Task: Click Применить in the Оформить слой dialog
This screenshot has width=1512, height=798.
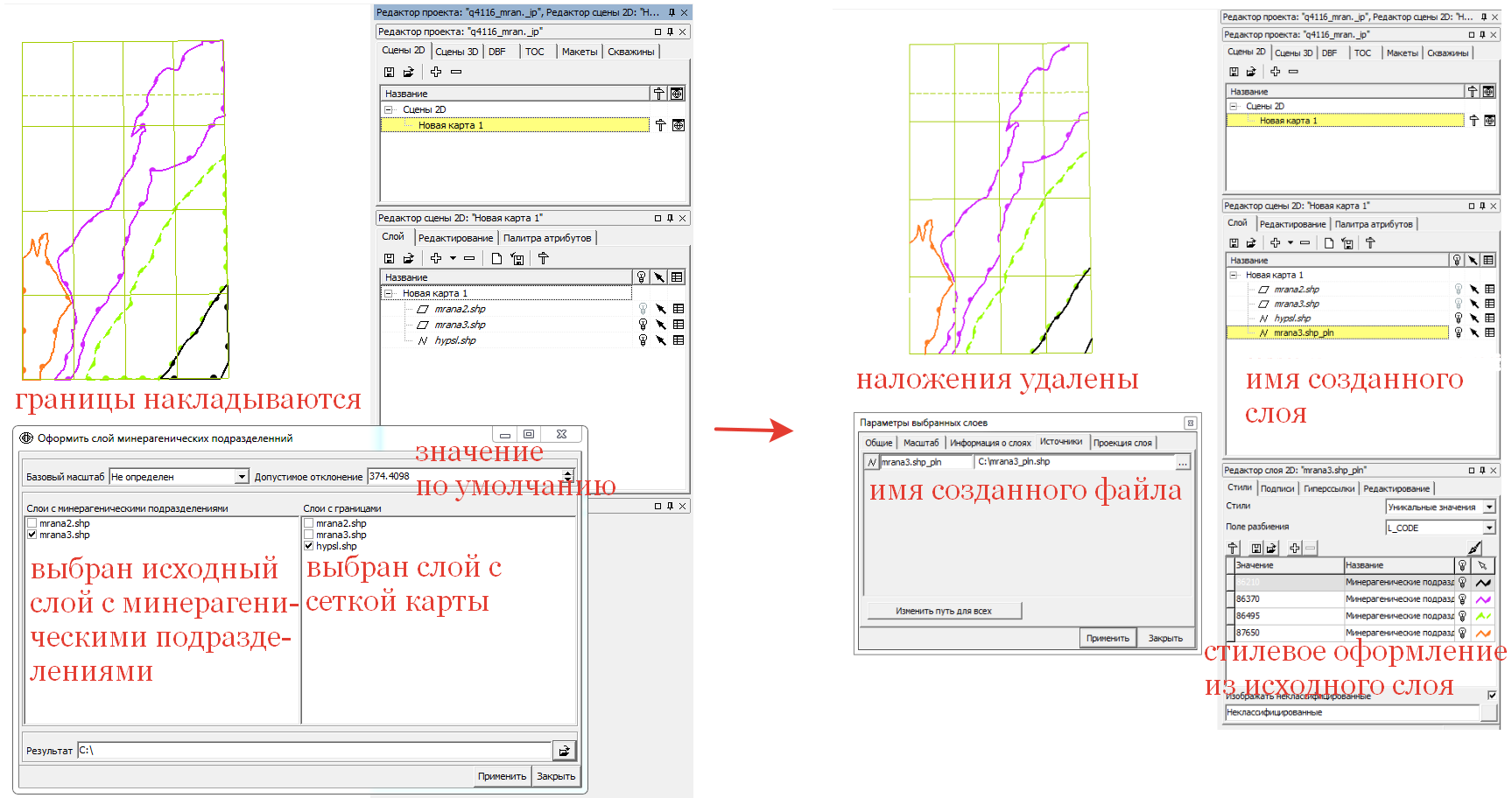Action: 502,776
